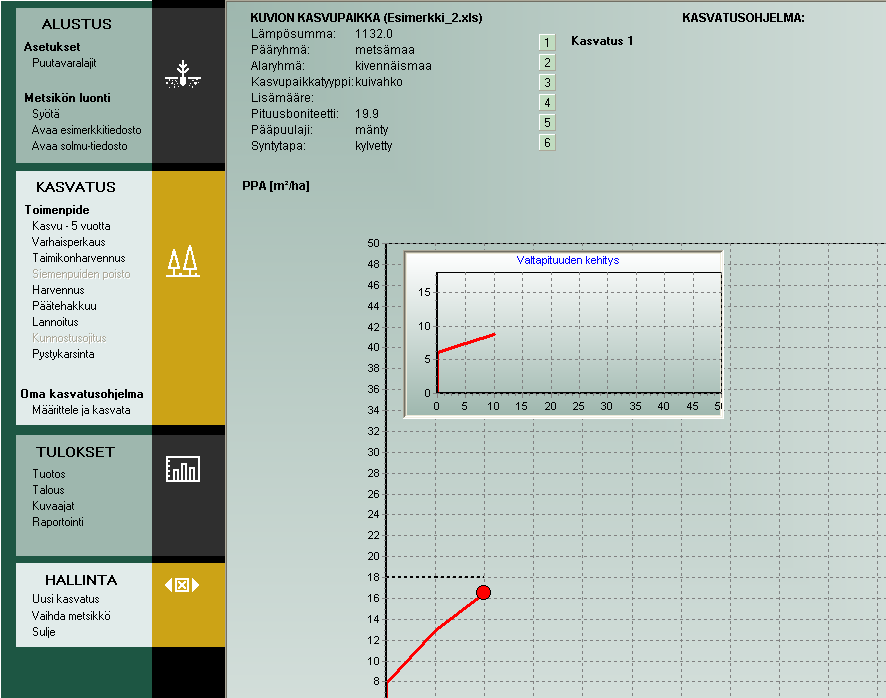This screenshot has width=886, height=698.
Task: Open Avaa solmu-tiedosto
Action: 80,146
